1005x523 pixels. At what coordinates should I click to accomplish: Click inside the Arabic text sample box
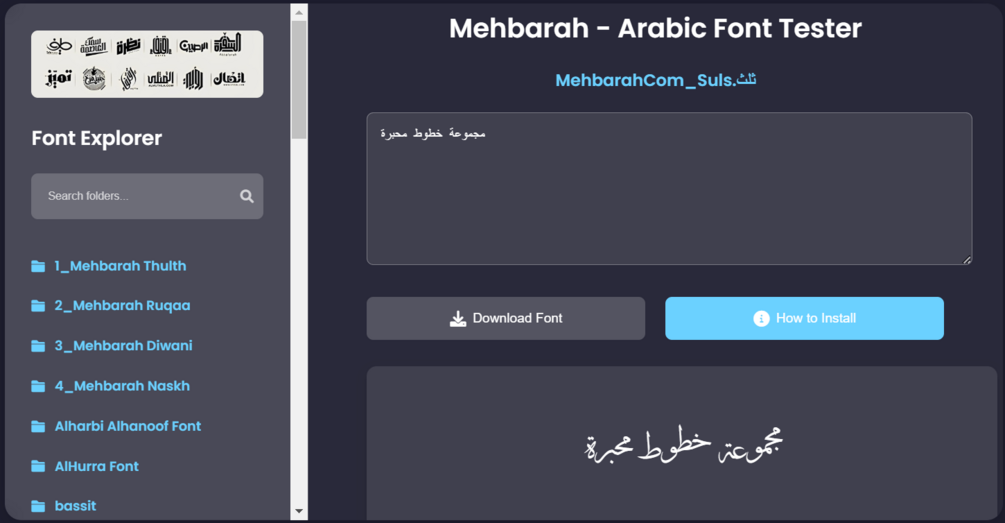(669, 188)
